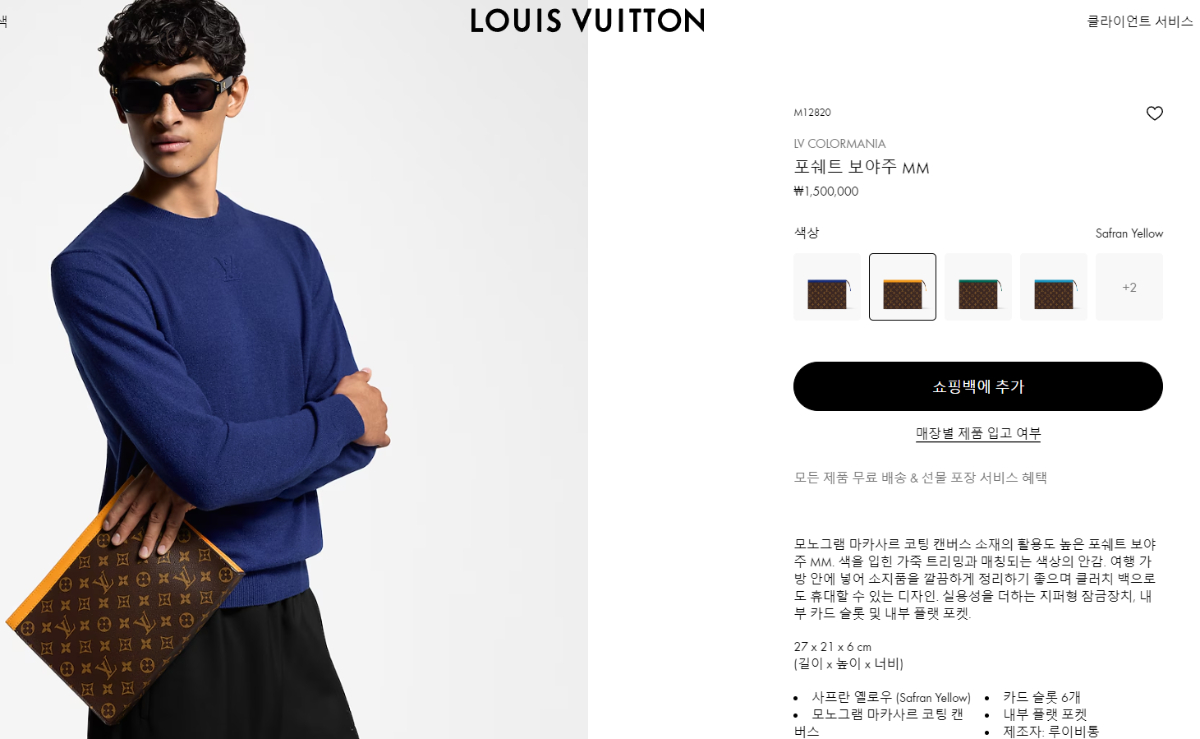Click the 포쉐트 보야주 MM product title
Screen dimensions: 1200x739
(862, 167)
